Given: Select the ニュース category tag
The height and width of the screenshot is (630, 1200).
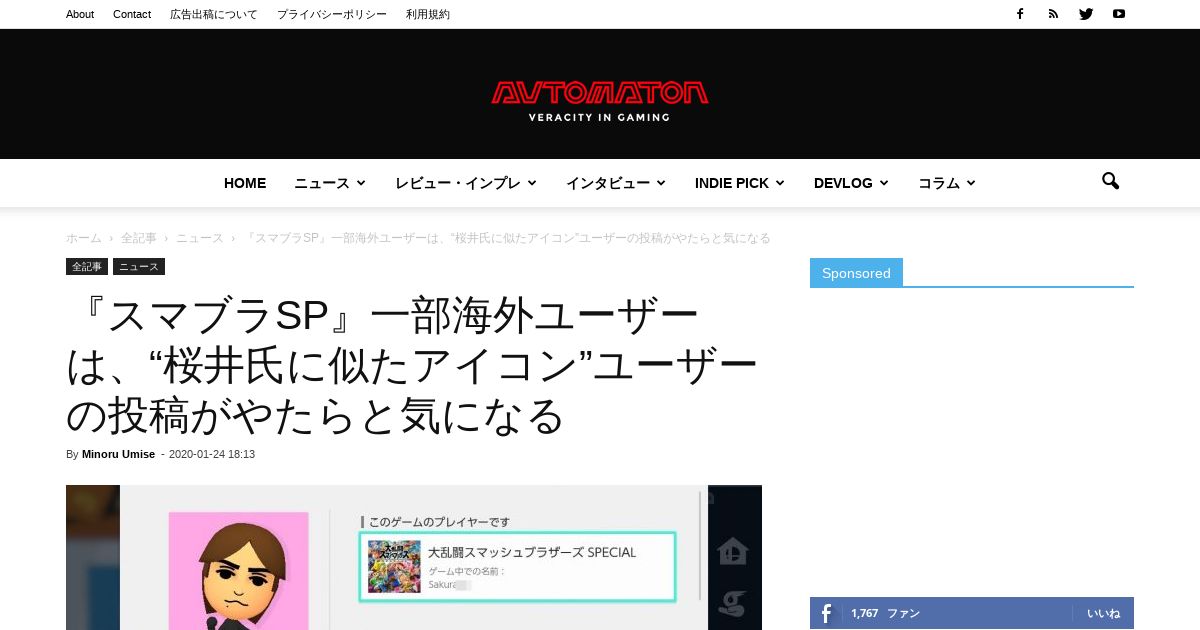Looking at the screenshot, I should click(139, 267).
